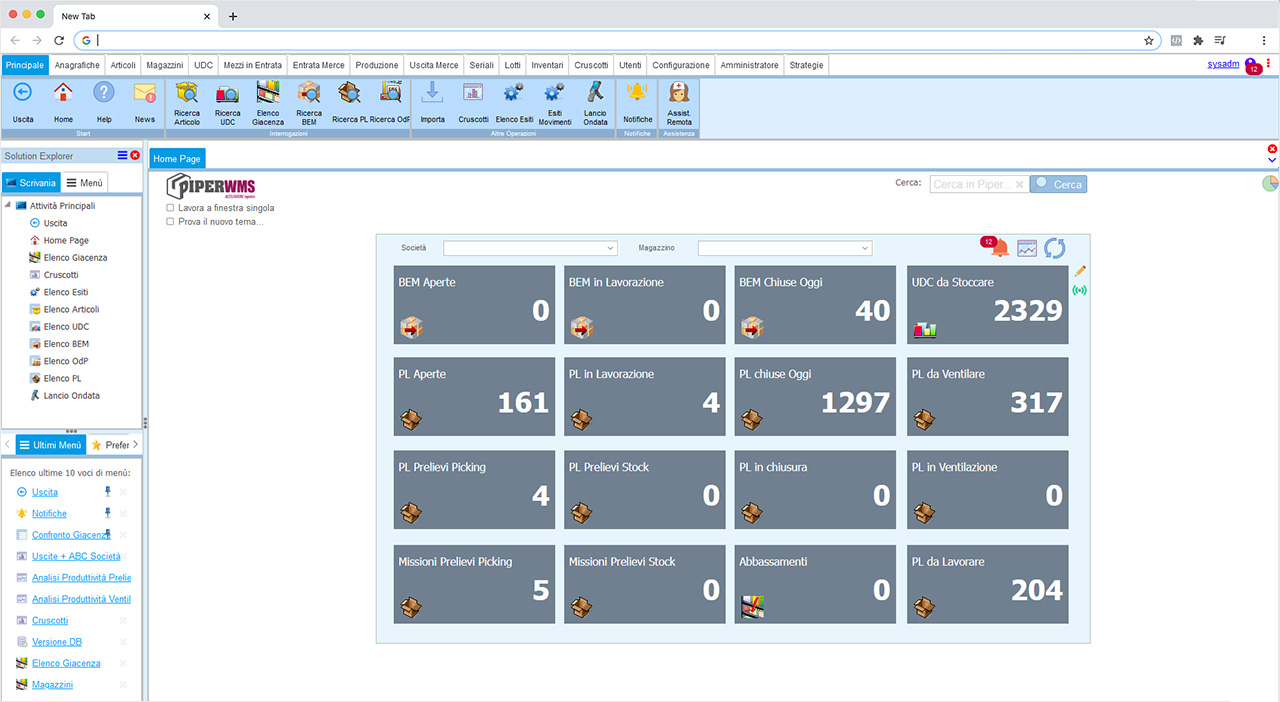The image size is (1280, 702).
Task: Select Elenco OdP in the tree
Action: click(65, 361)
